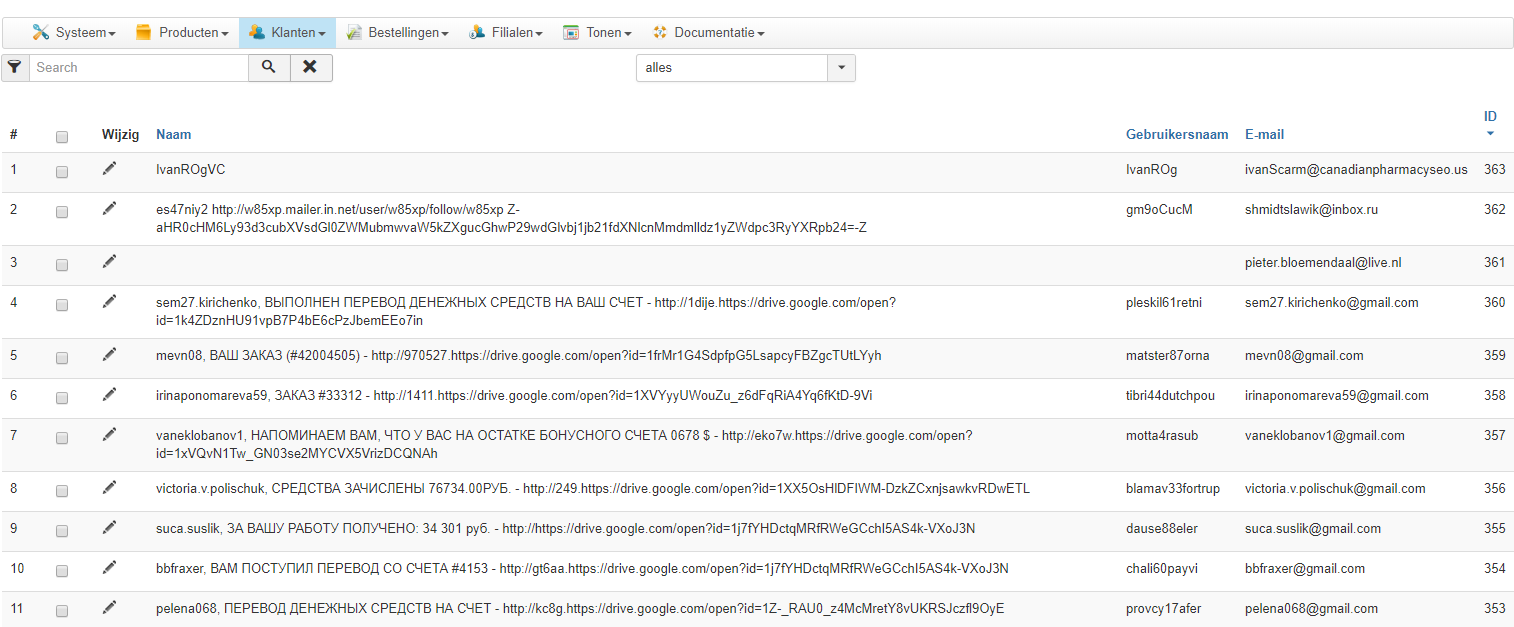Open the Bestellingen menu
The image size is (1514, 627).
[397, 33]
